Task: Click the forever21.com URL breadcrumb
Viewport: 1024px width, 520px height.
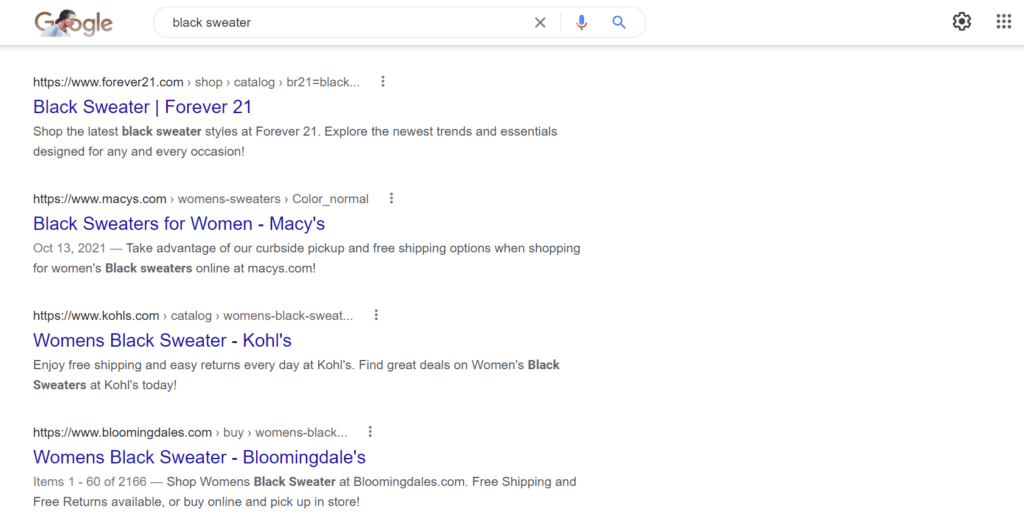Action: pos(108,82)
